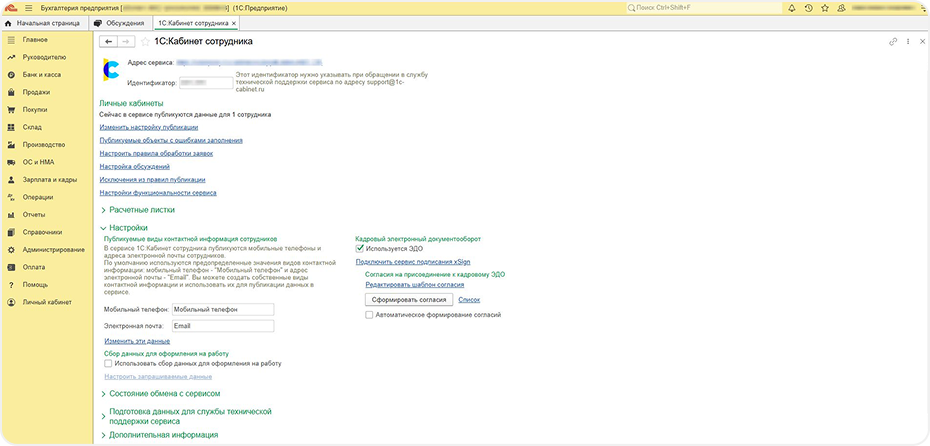Click the Личный кабинет user icon
Viewport: 930px width, 446px height.
[x=11, y=302]
